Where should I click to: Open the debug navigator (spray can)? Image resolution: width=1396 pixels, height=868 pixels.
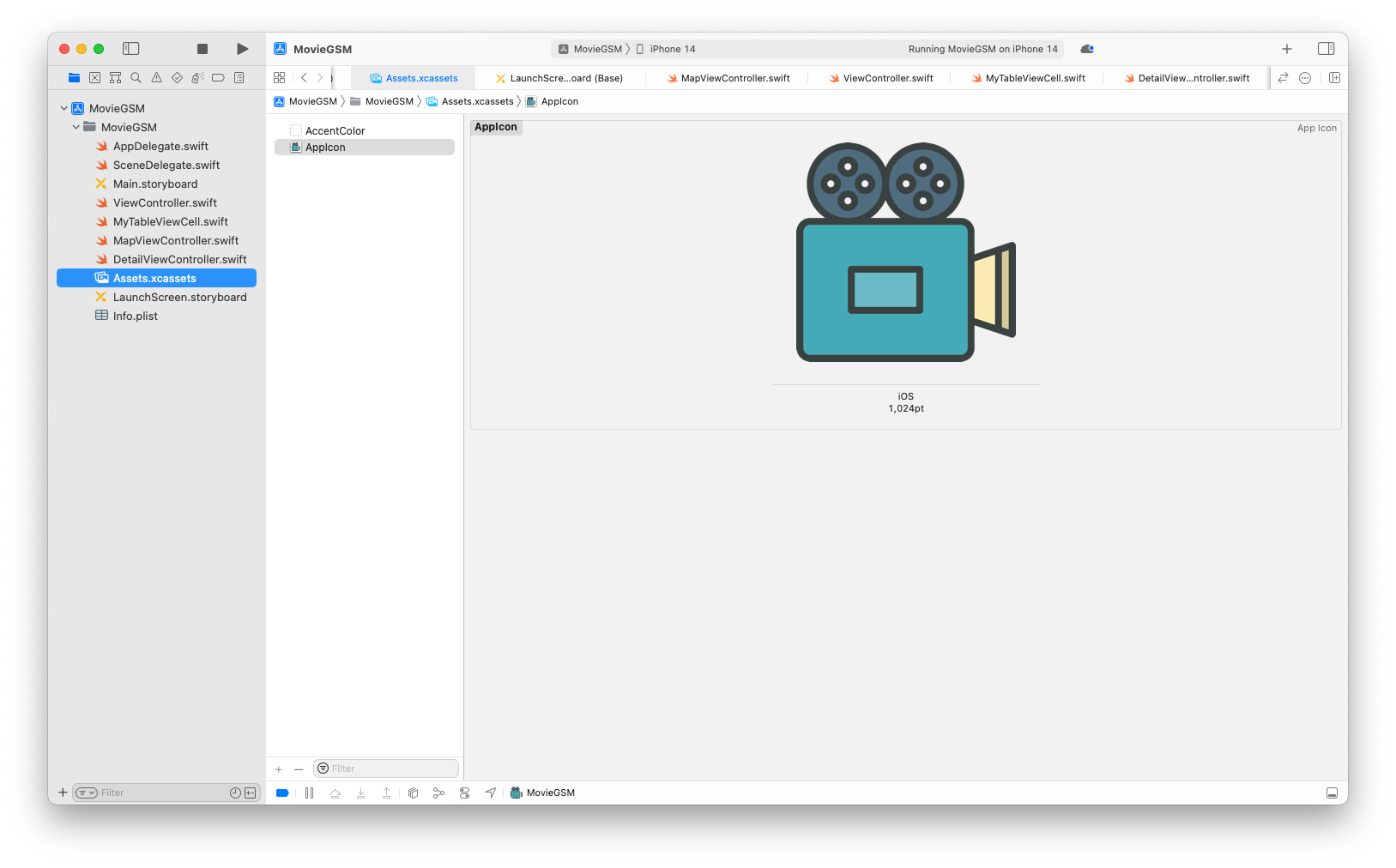[x=197, y=78]
